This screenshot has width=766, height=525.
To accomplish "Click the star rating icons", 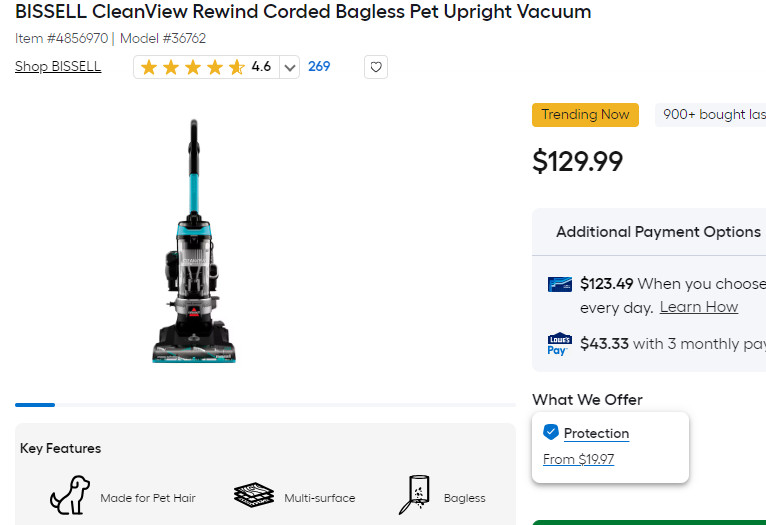I will click(x=192, y=67).
